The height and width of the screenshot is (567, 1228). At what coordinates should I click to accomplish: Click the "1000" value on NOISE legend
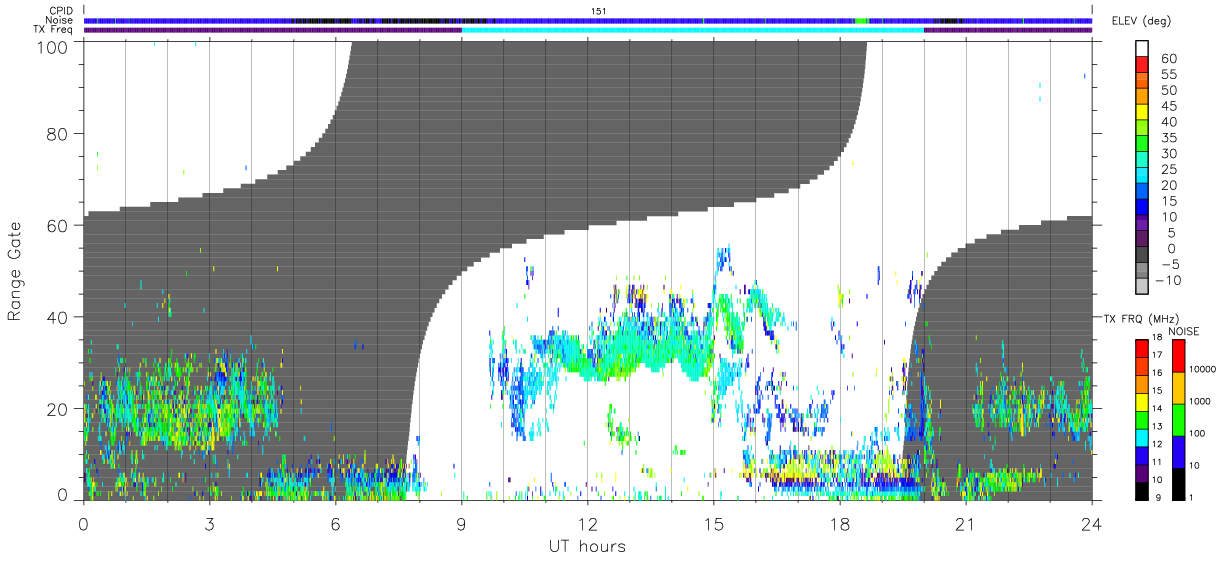(x=1202, y=401)
